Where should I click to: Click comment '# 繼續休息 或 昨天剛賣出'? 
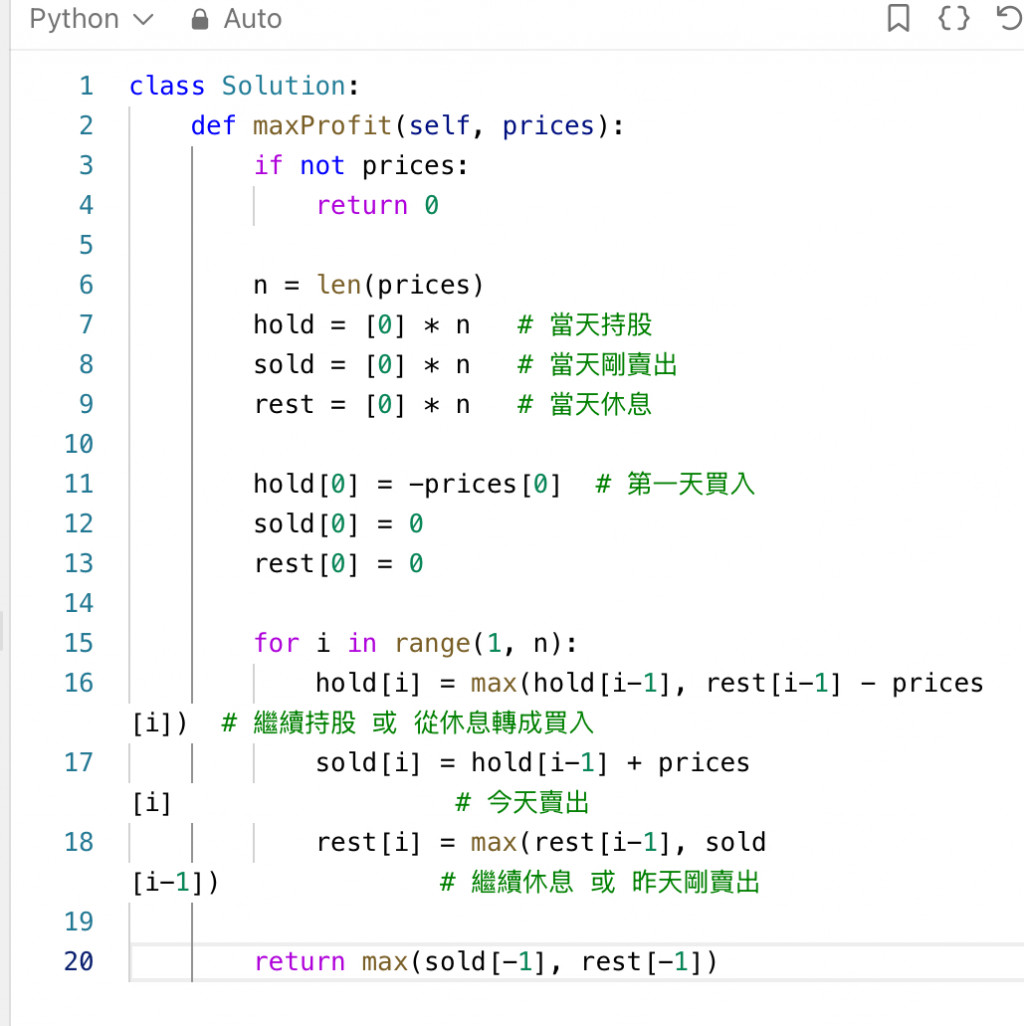[x=599, y=882]
